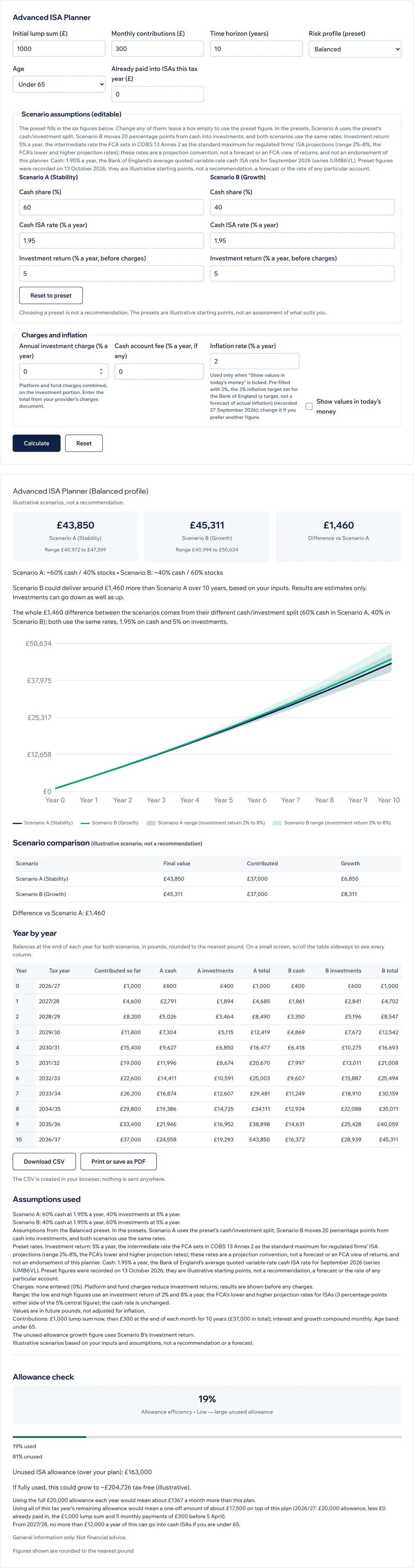Screen dimensions: 414x1568
Task: Click Scenario A (Stability) legend swatch
Action: tap(17, 823)
